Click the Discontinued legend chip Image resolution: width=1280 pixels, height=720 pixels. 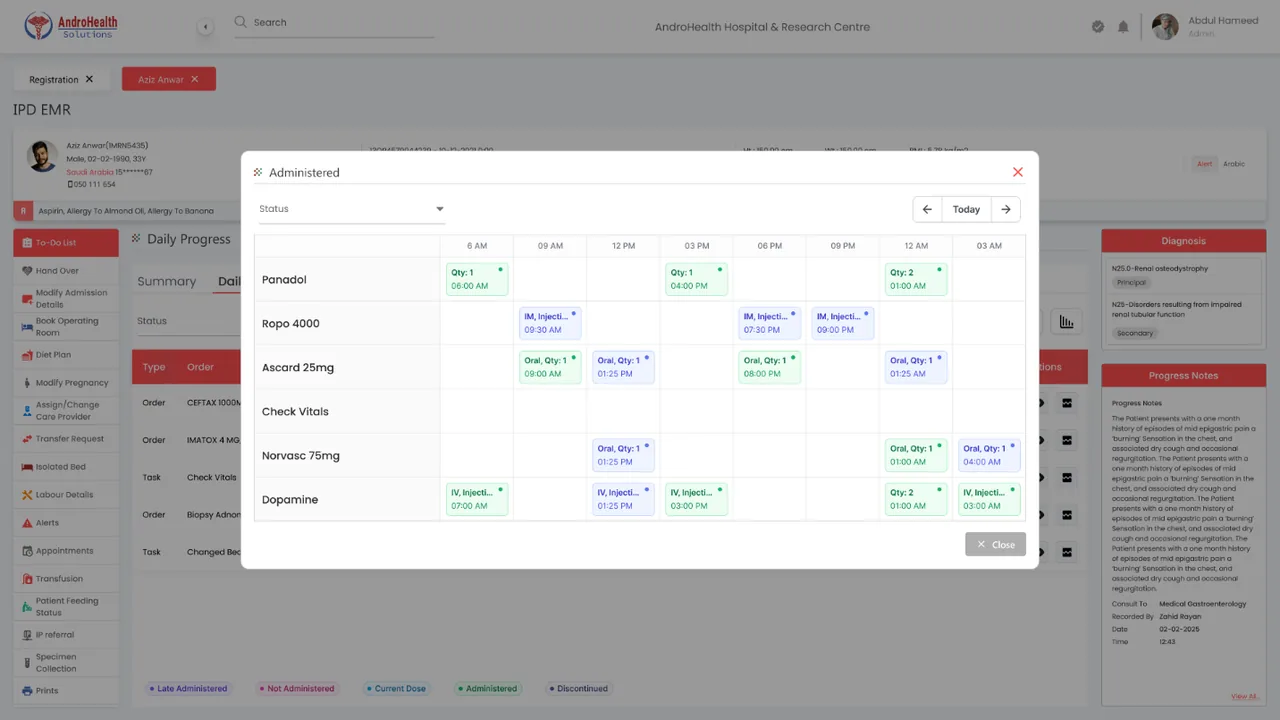click(x=579, y=688)
